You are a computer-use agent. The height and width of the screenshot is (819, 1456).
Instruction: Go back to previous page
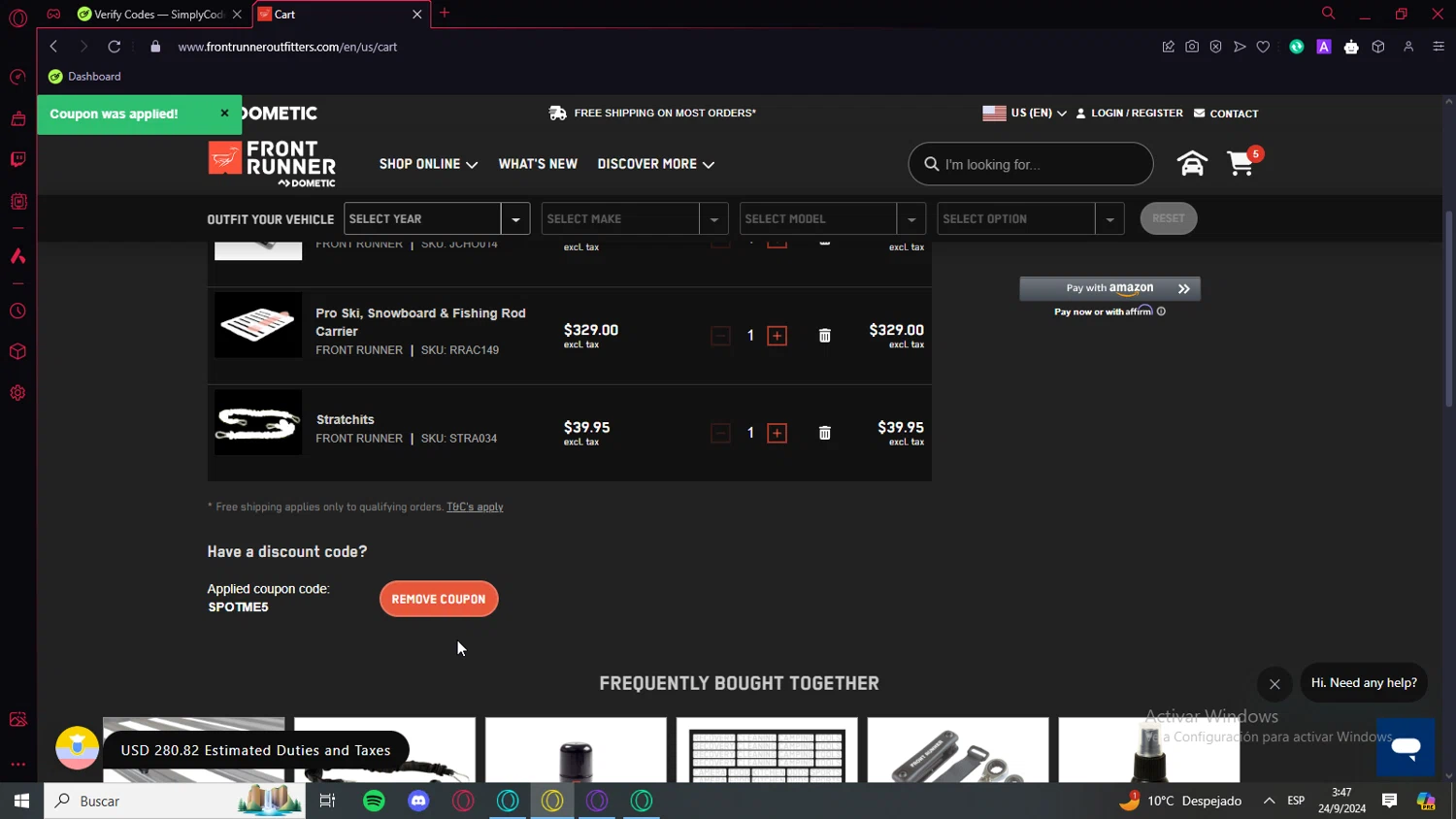coord(53,47)
